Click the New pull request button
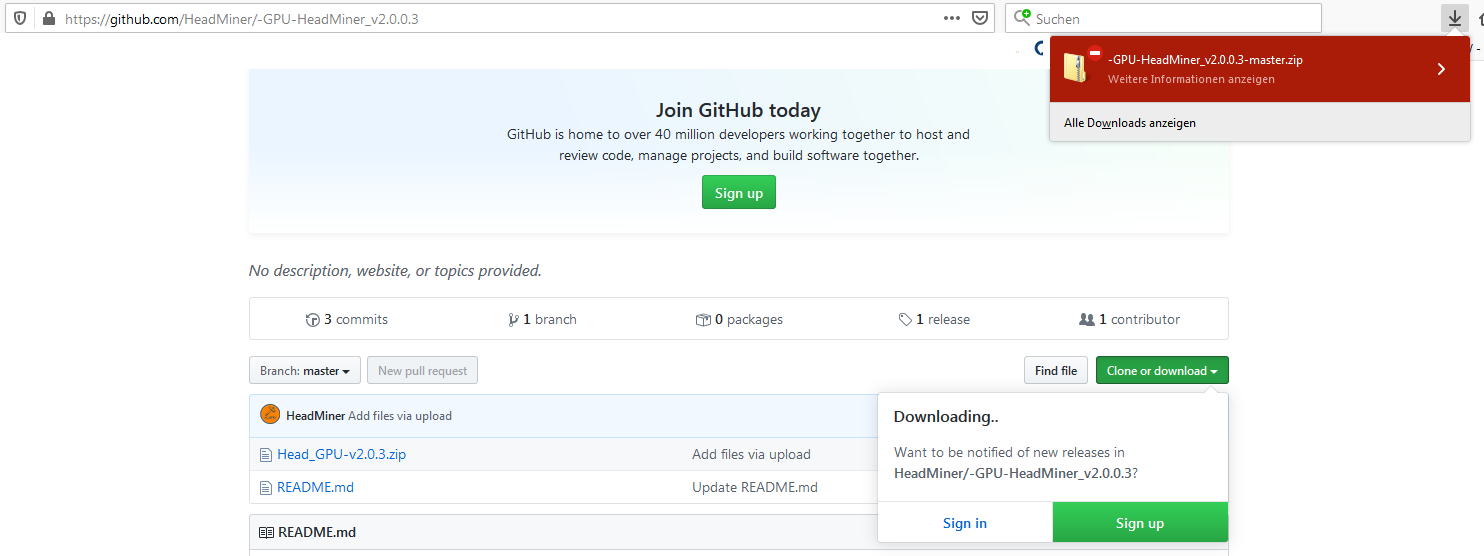Screen dimensions: 1484x556 423,371
